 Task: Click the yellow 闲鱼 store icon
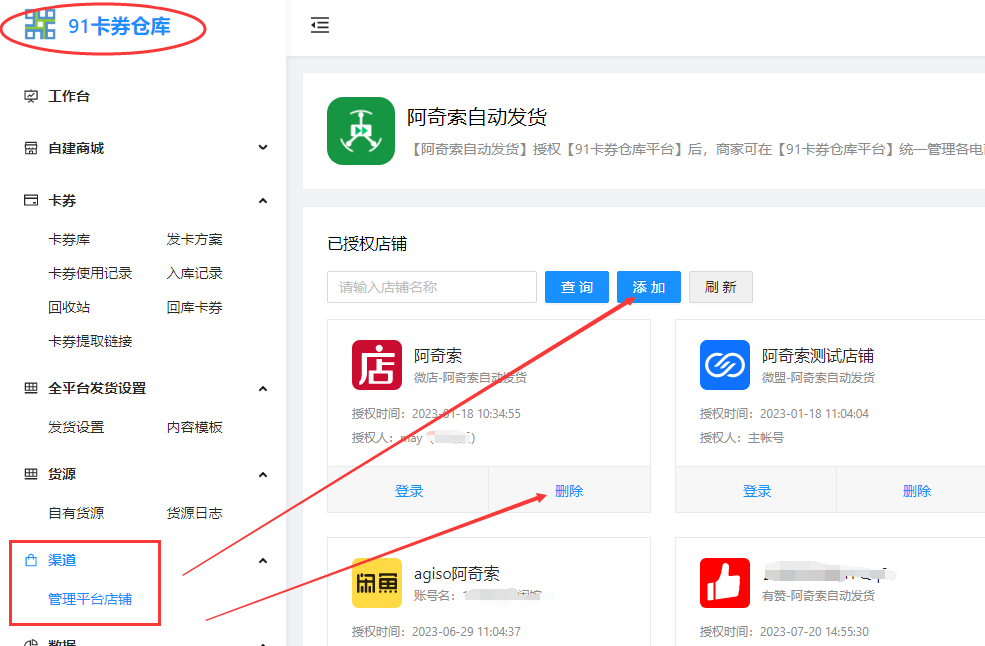(x=377, y=583)
